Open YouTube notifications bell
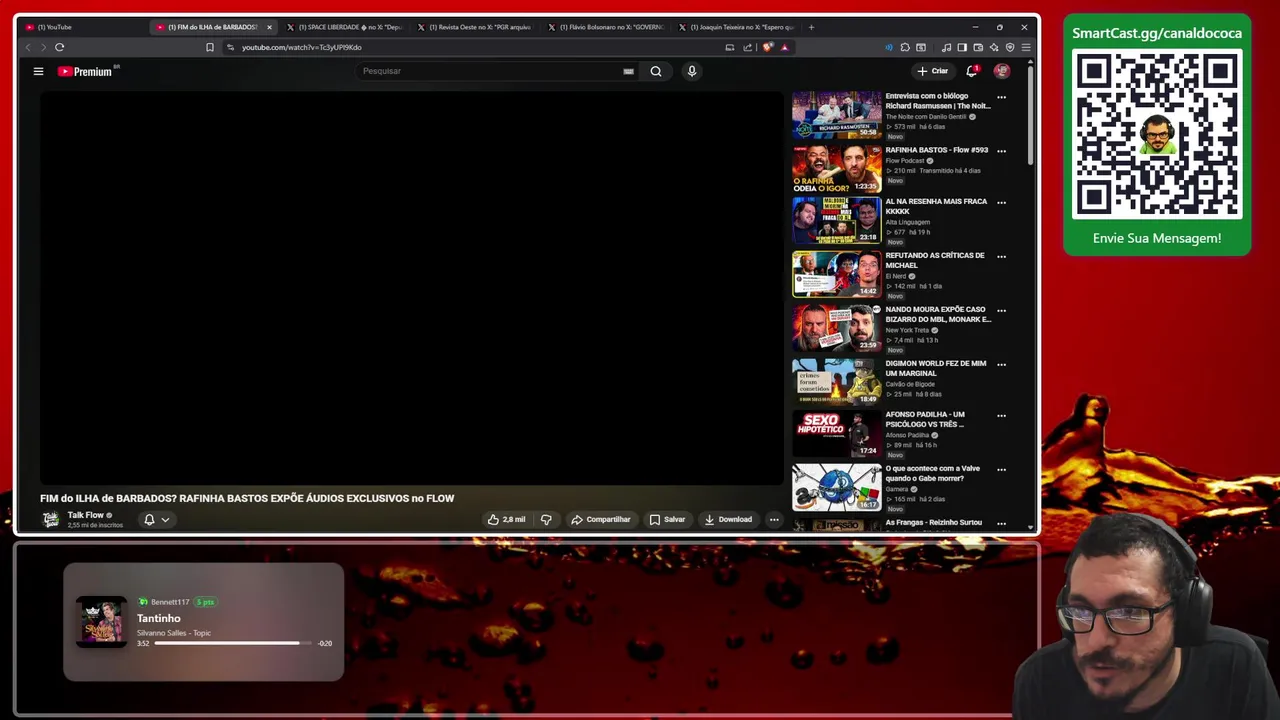Image resolution: width=1280 pixels, height=720 pixels. point(971,71)
